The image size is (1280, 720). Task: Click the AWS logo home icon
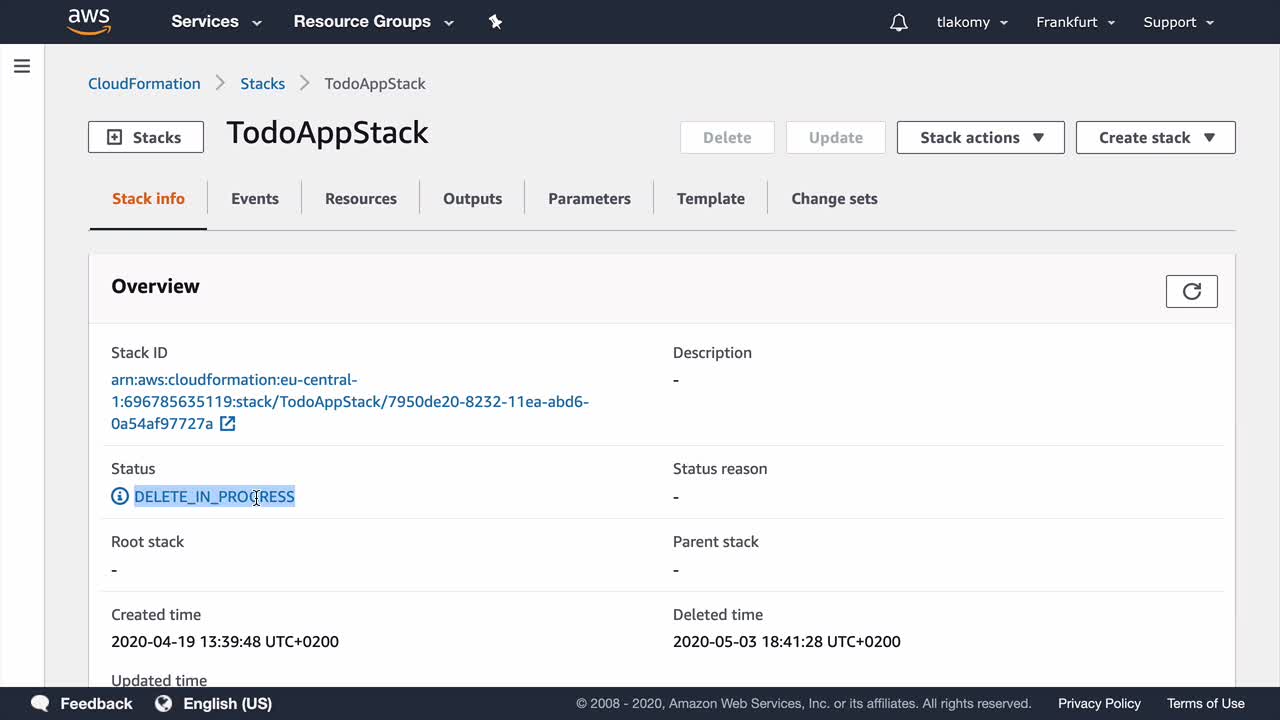click(x=89, y=21)
